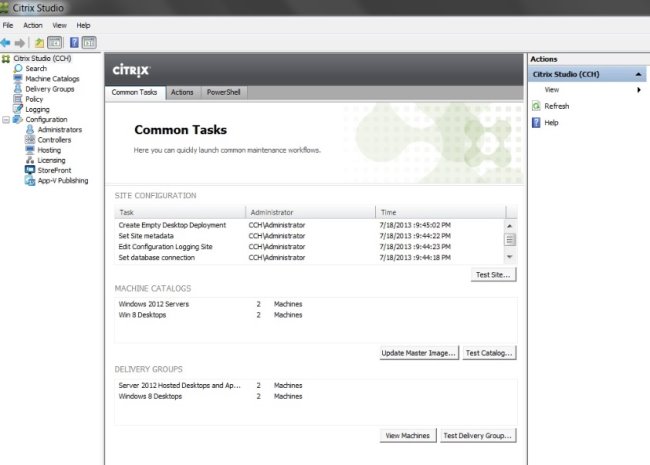Image resolution: width=650 pixels, height=465 pixels.
Task: Click the View Machines button
Action: click(x=408, y=436)
